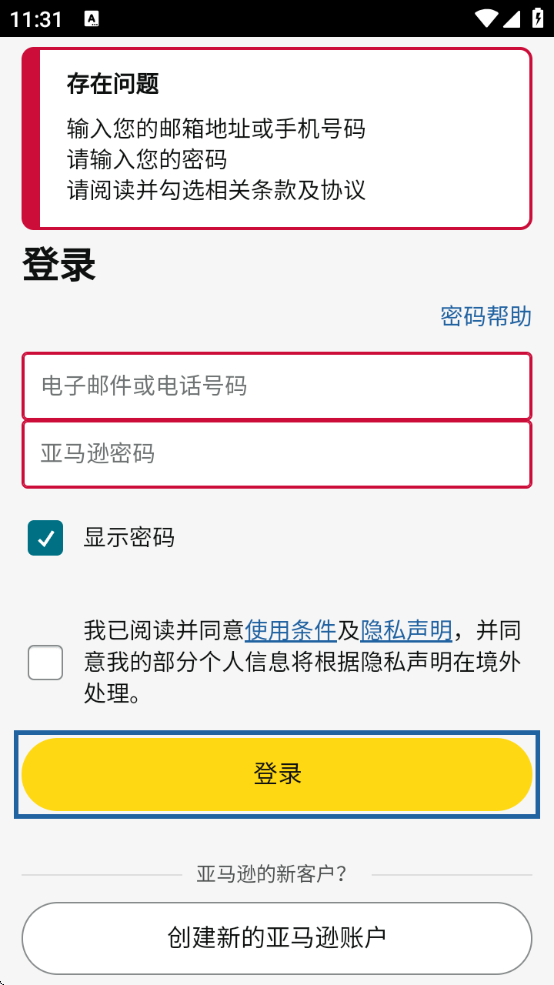Viewport: 554px width, 985px height.
Task: Open the 使用条件 link
Action: point(291,630)
